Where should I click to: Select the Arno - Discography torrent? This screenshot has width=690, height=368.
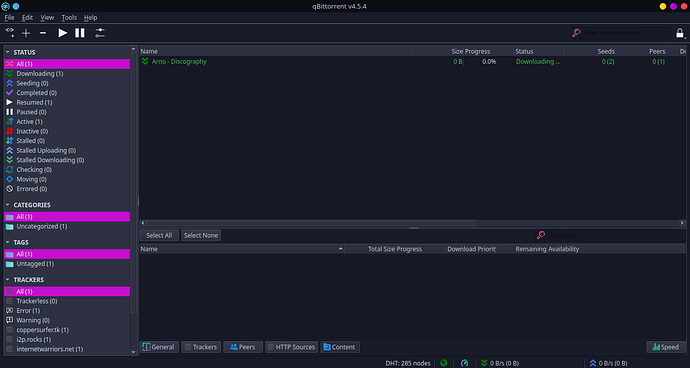[412, 62]
